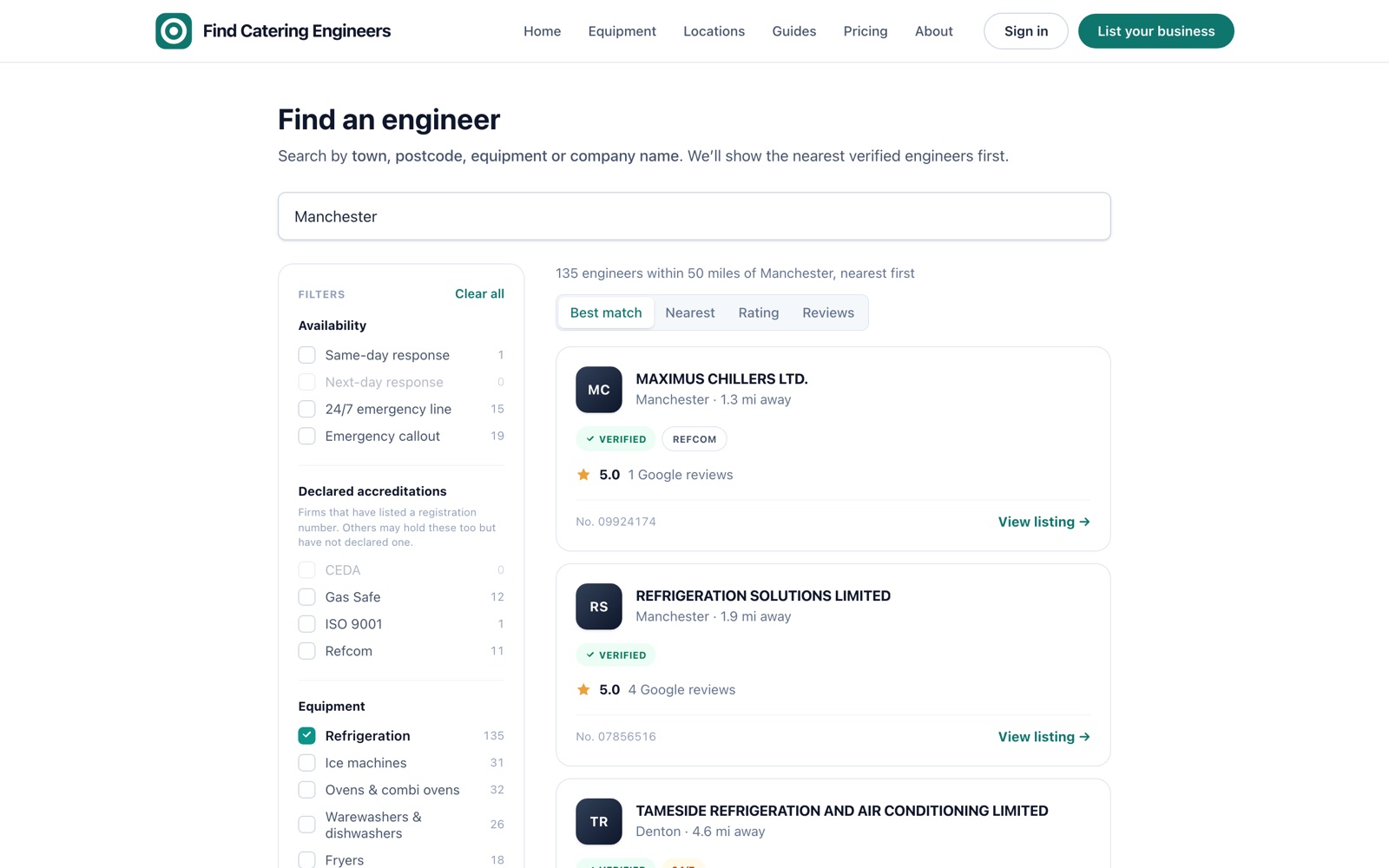Check the Emergency callout filter

(x=306, y=436)
